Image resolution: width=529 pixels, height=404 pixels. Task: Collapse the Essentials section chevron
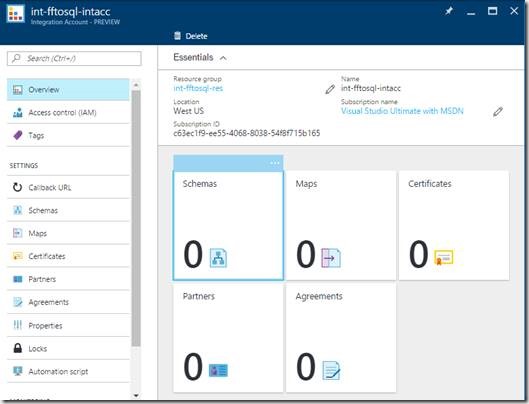223,58
